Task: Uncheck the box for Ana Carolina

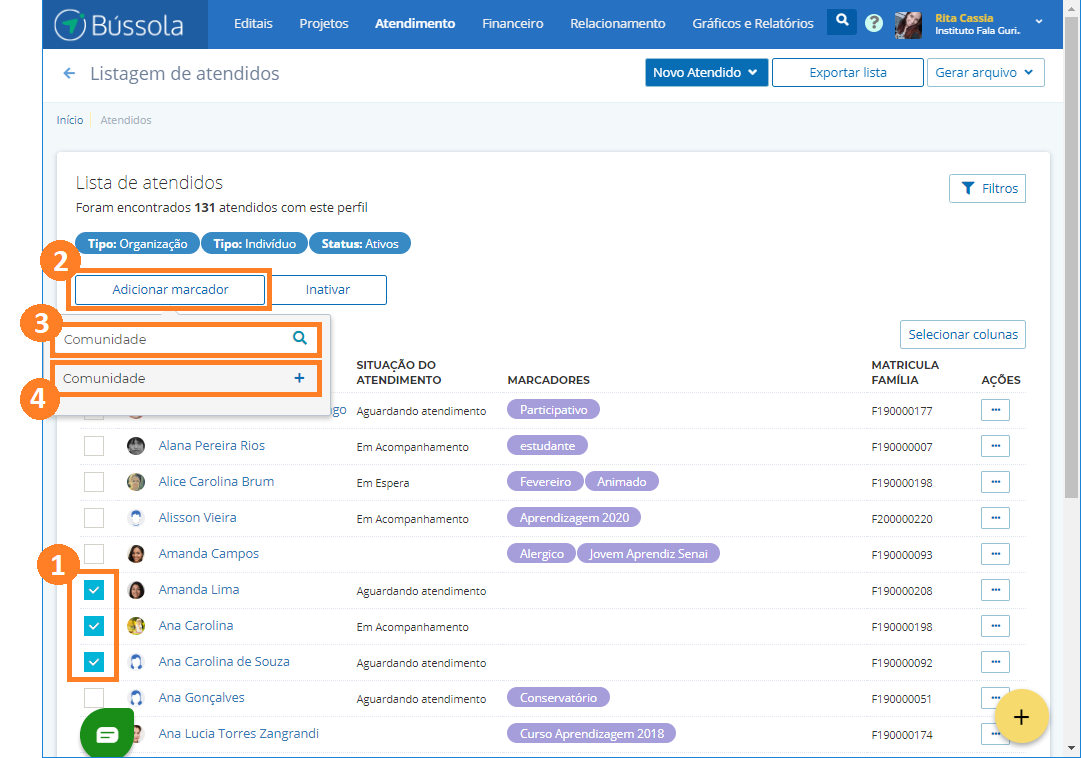Action: [x=94, y=626]
